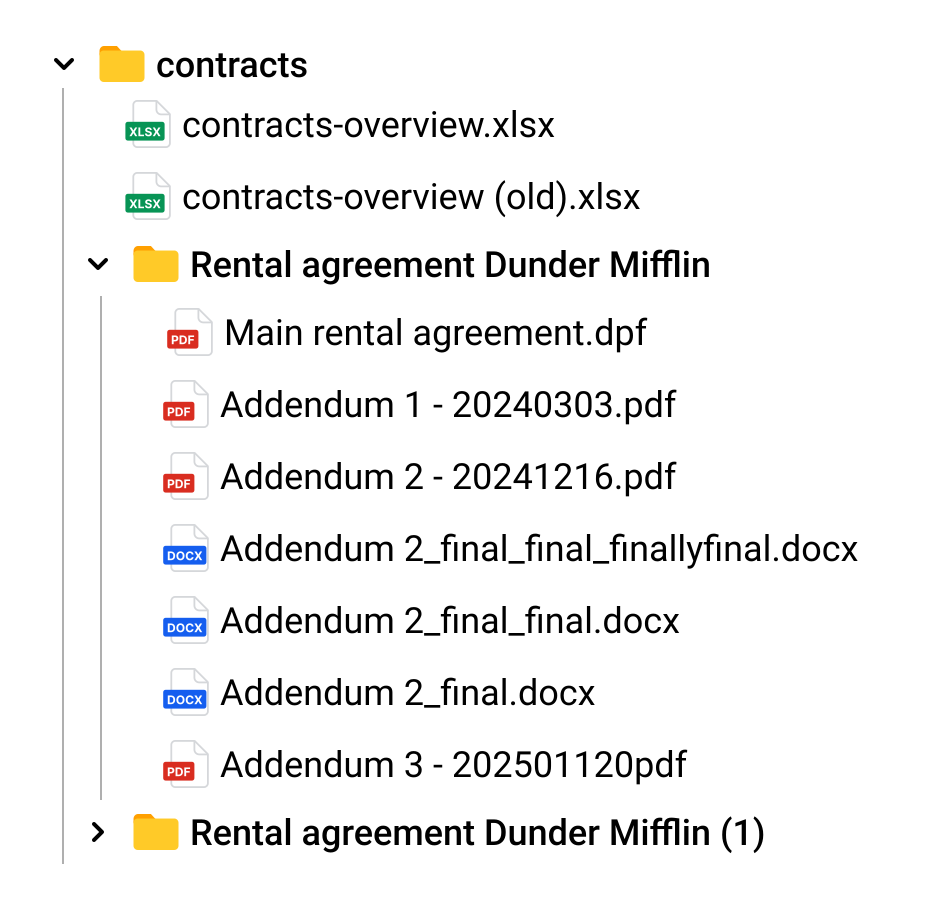Click DOCX icon of Addendum 2_final_final_finallyfinal
Screen dimensions: 952x904
point(184,549)
